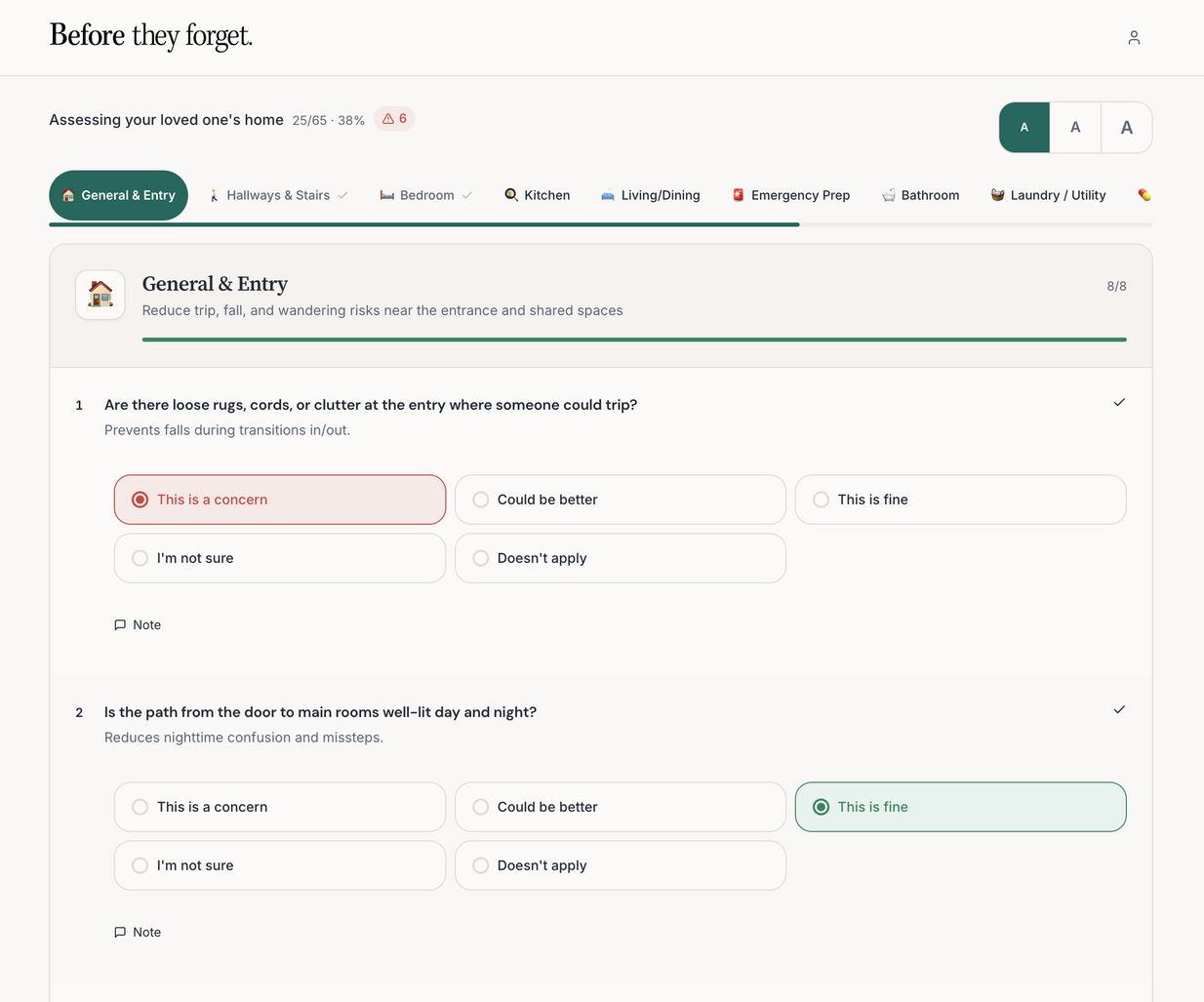Click the 'Before they forget.' logo
The width and height of the screenshot is (1204, 1002).
coord(151,36)
